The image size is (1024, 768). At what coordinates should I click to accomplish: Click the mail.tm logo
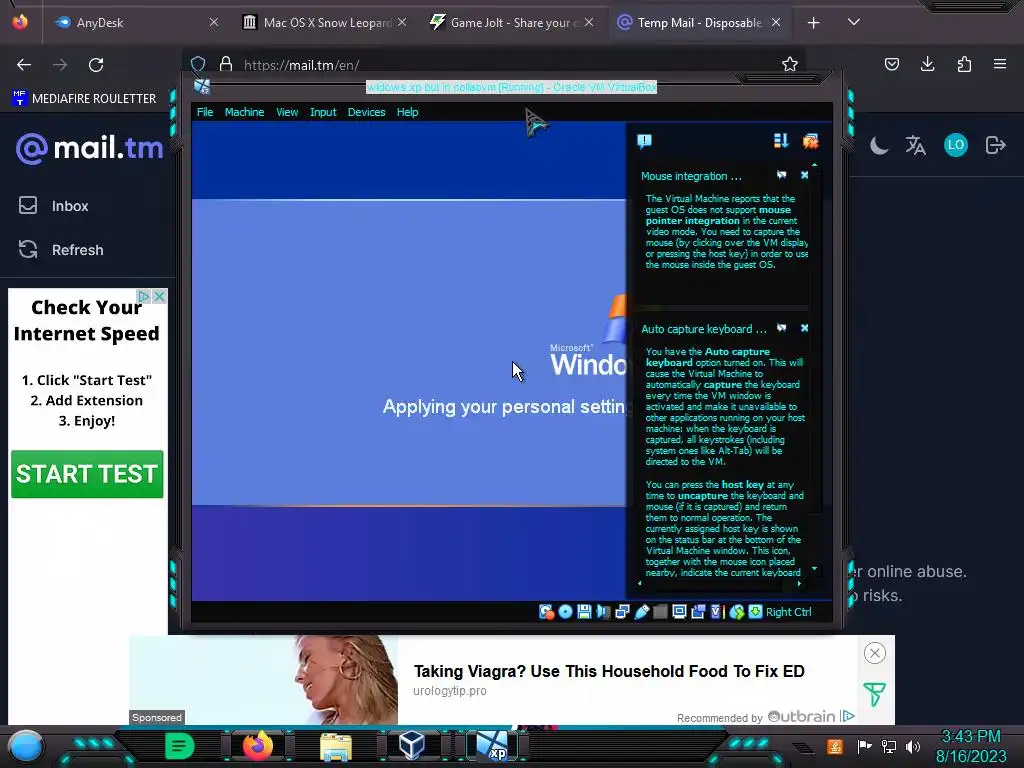point(89,148)
